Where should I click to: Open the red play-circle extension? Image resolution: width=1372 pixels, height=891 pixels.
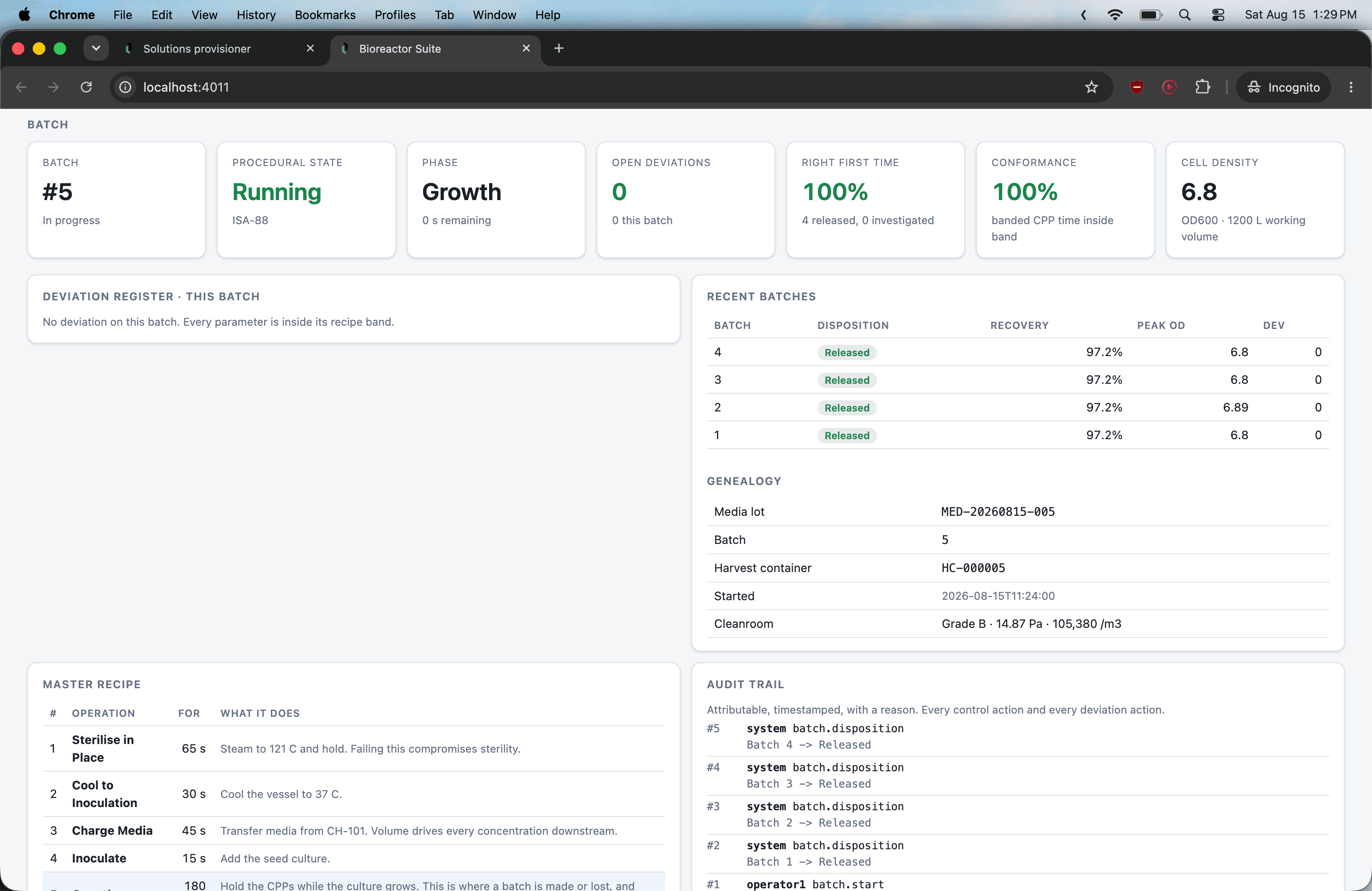pos(1169,87)
